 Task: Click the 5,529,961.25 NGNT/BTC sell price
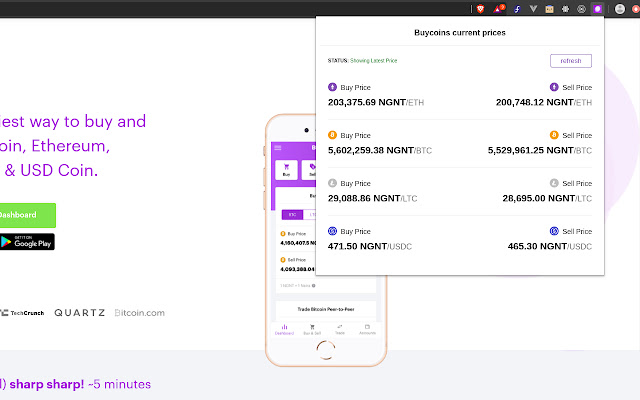tap(540, 151)
